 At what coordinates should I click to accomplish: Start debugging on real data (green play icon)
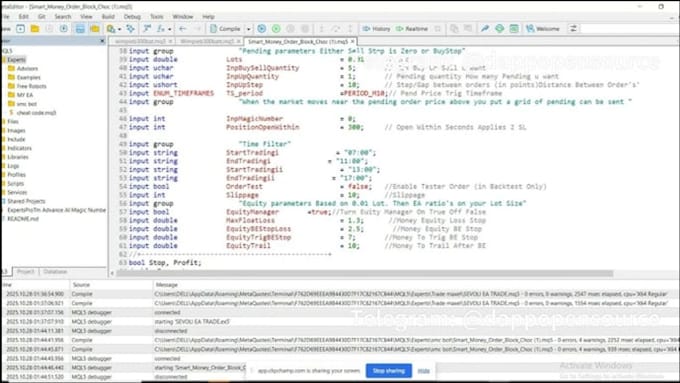coord(276,29)
